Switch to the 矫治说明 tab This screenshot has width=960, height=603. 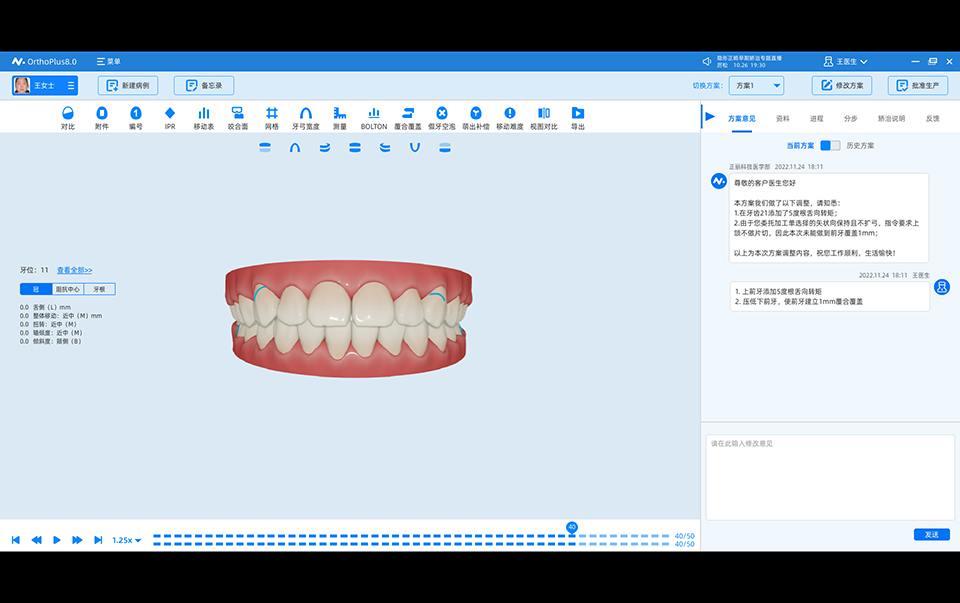[x=891, y=118]
